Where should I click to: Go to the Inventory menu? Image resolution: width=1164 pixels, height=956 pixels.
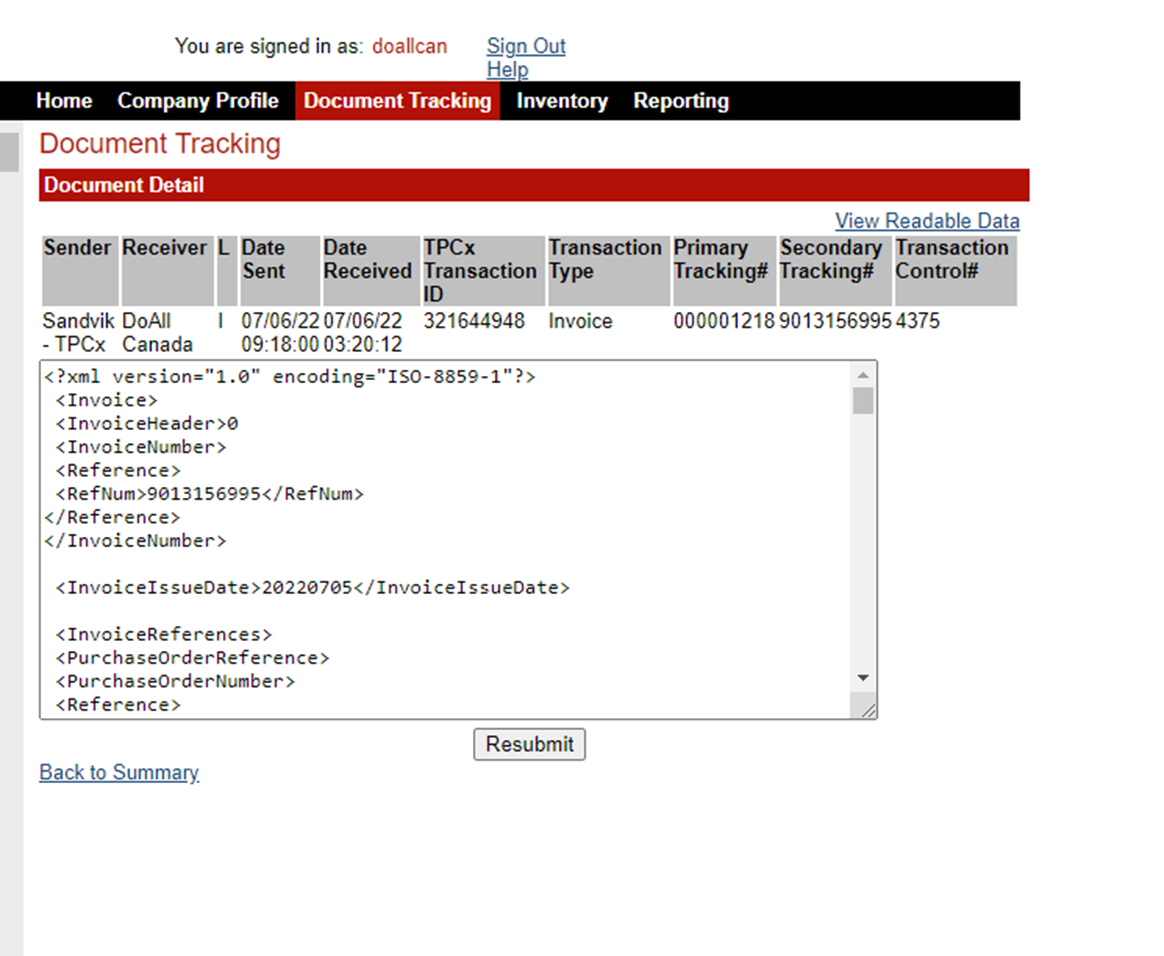pyautogui.click(x=561, y=101)
